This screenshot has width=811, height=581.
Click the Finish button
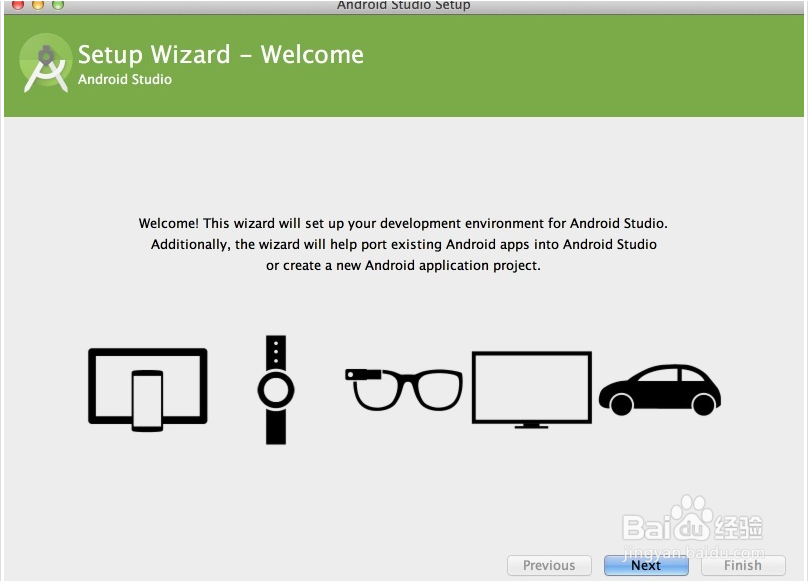coord(743,565)
